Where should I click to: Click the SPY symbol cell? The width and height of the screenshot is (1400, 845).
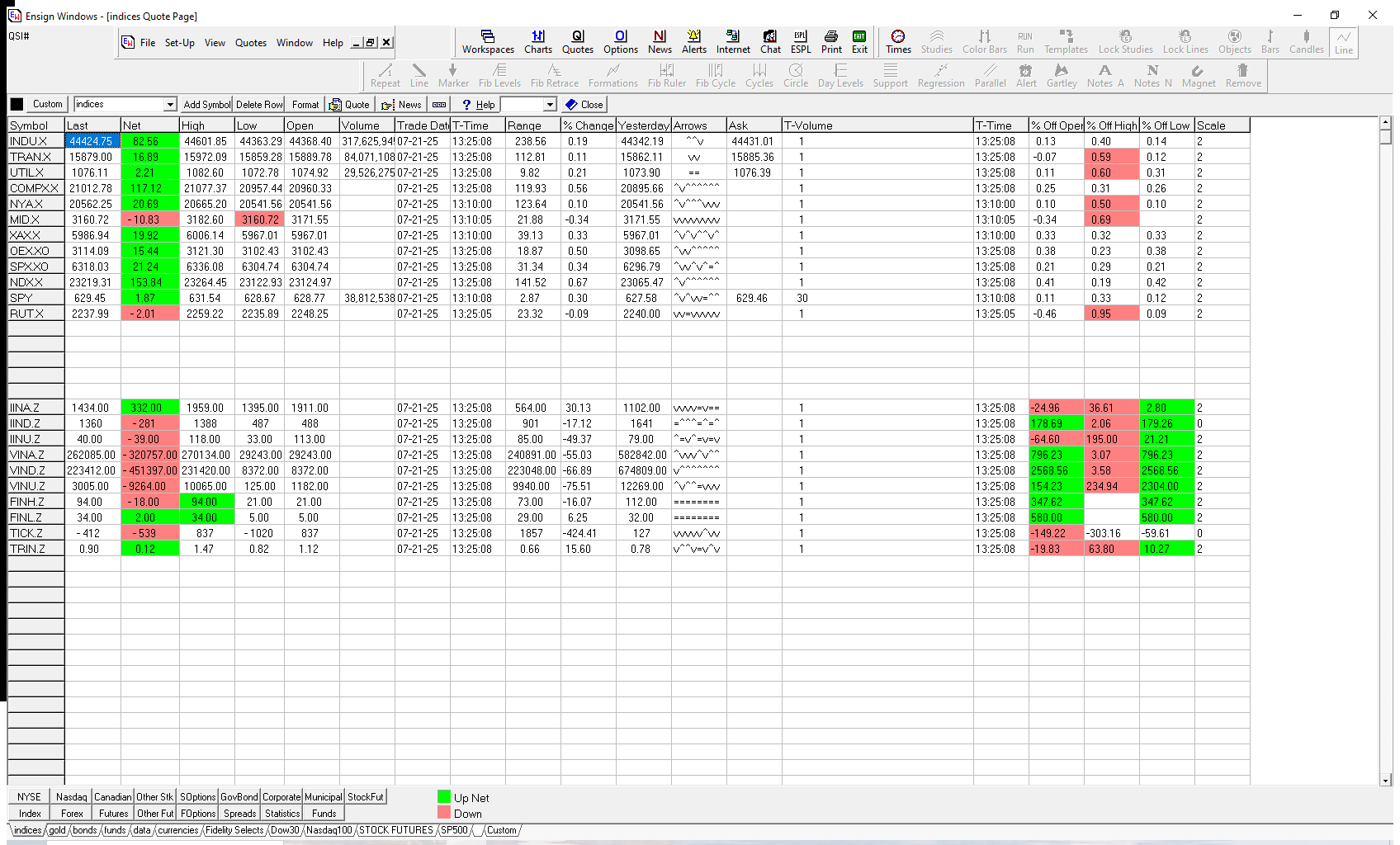(x=35, y=298)
